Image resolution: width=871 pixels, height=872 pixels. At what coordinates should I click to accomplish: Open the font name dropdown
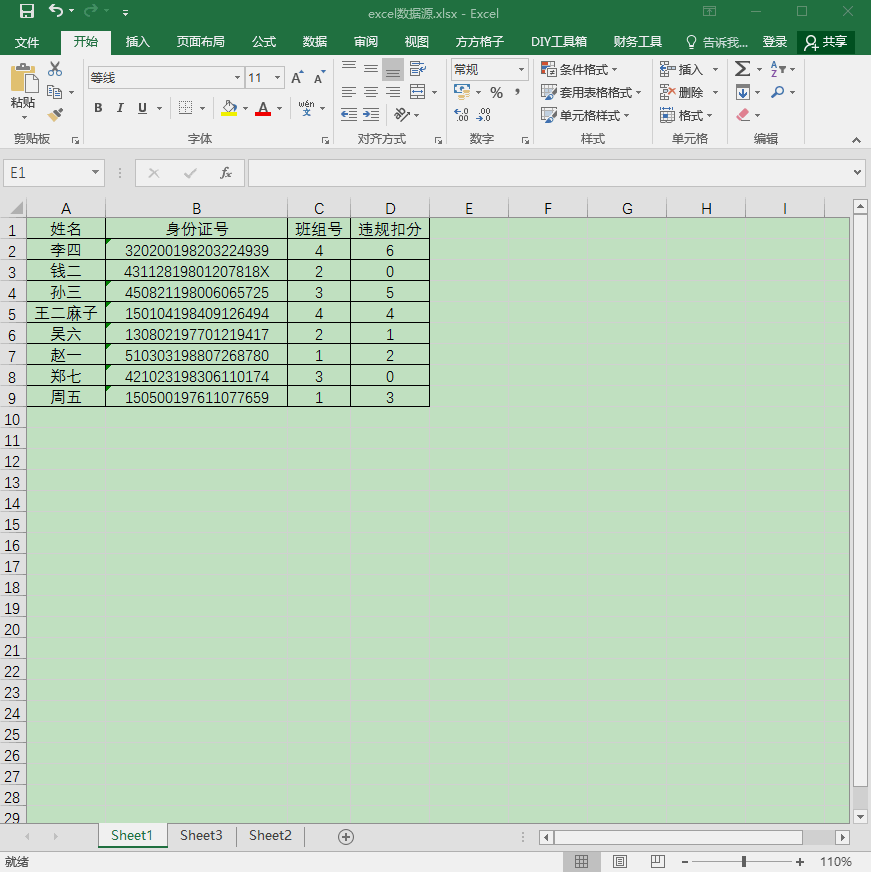point(237,77)
